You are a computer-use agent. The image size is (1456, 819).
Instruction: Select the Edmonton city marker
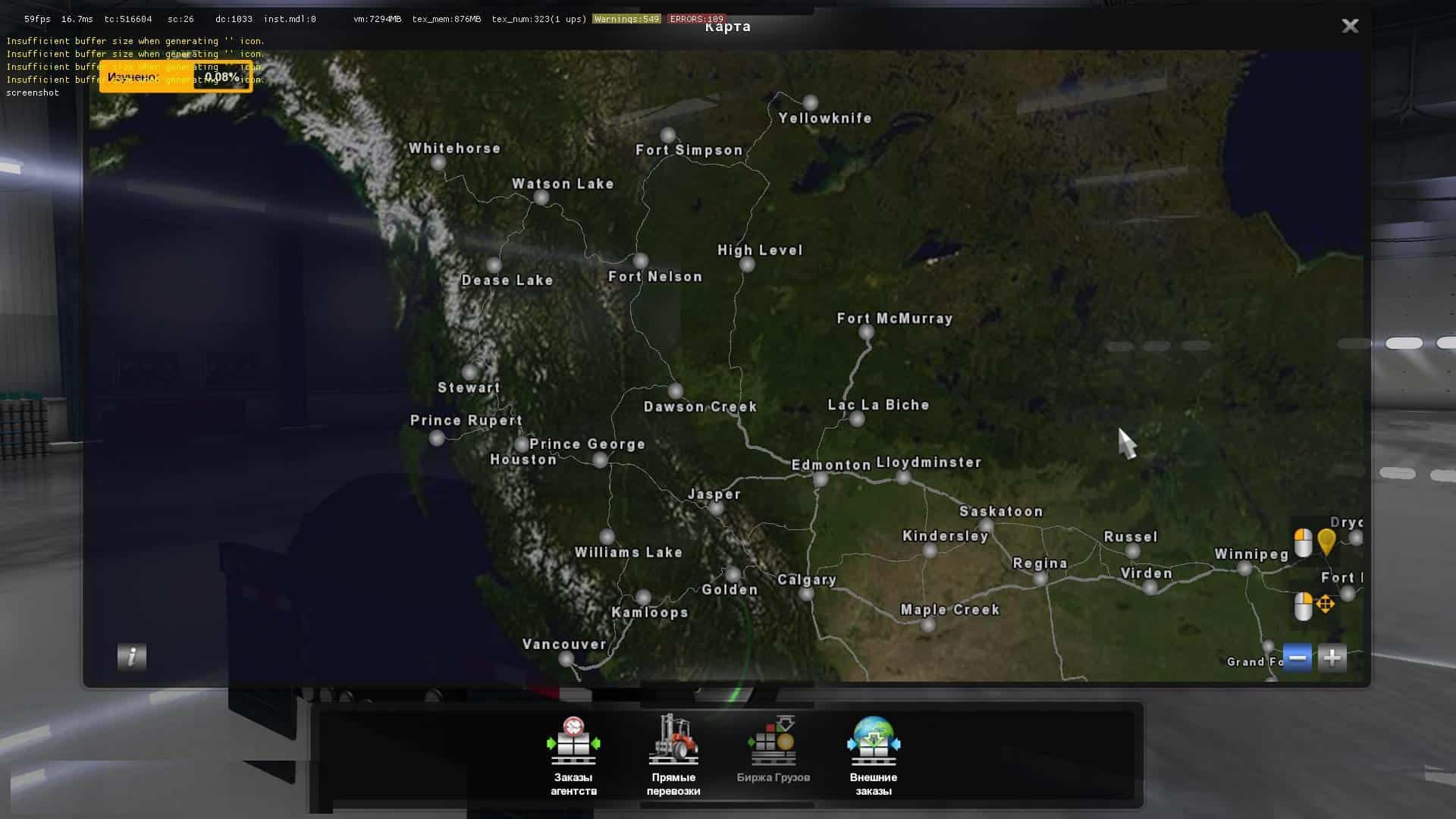[x=821, y=479]
